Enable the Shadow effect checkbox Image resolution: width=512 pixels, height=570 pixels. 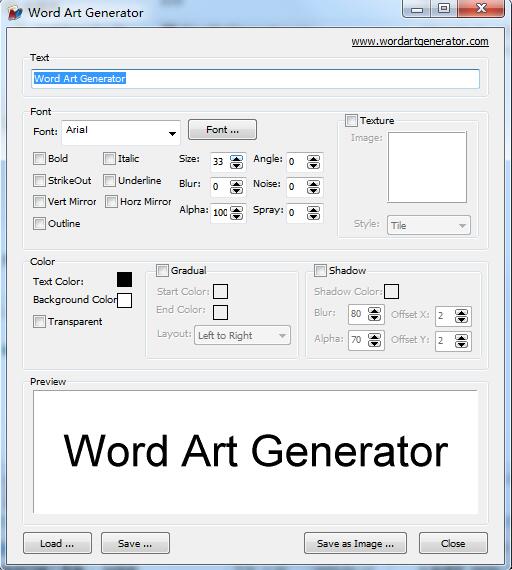pos(320,270)
